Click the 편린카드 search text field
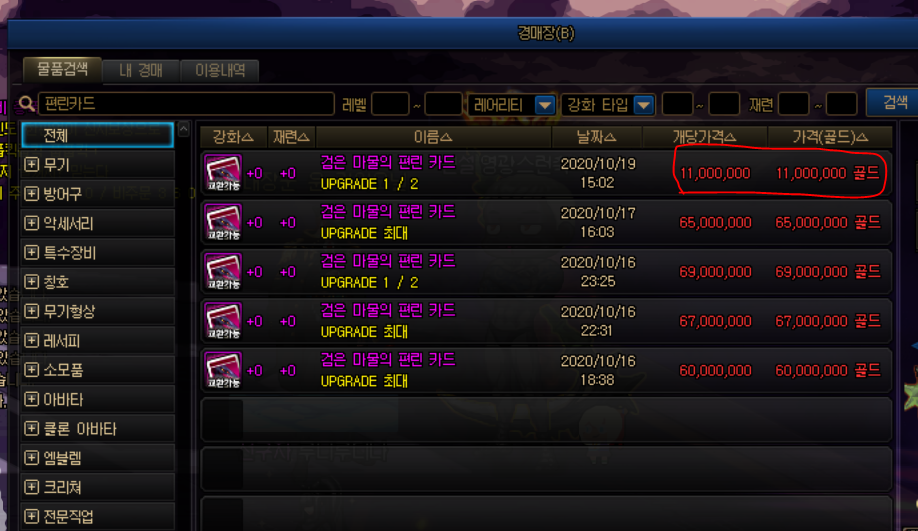Viewport: 918px width, 531px height. 186,104
